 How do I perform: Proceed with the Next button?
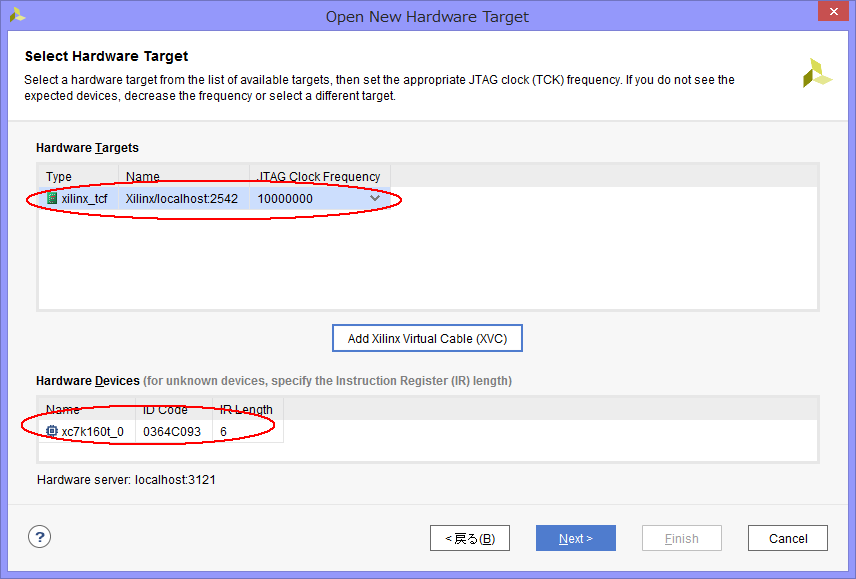click(x=575, y=538)
